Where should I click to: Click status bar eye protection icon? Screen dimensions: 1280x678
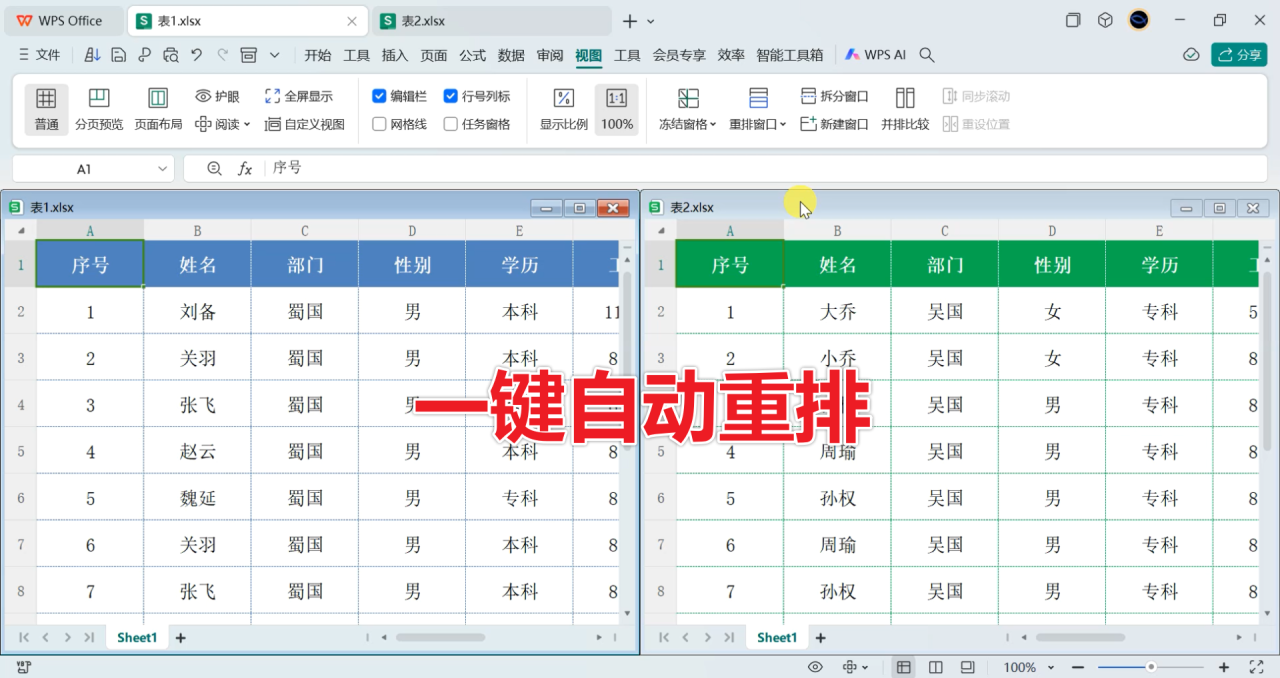pos(815,667)
